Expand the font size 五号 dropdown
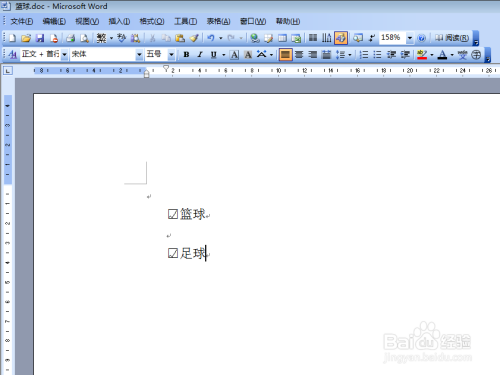This screenshot has width=500, height=375. (x=171, y=54)
